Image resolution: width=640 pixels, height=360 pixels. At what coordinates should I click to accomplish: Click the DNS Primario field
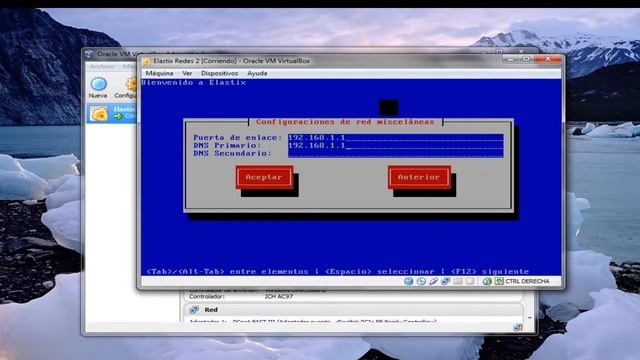click(x=396, y=145)
